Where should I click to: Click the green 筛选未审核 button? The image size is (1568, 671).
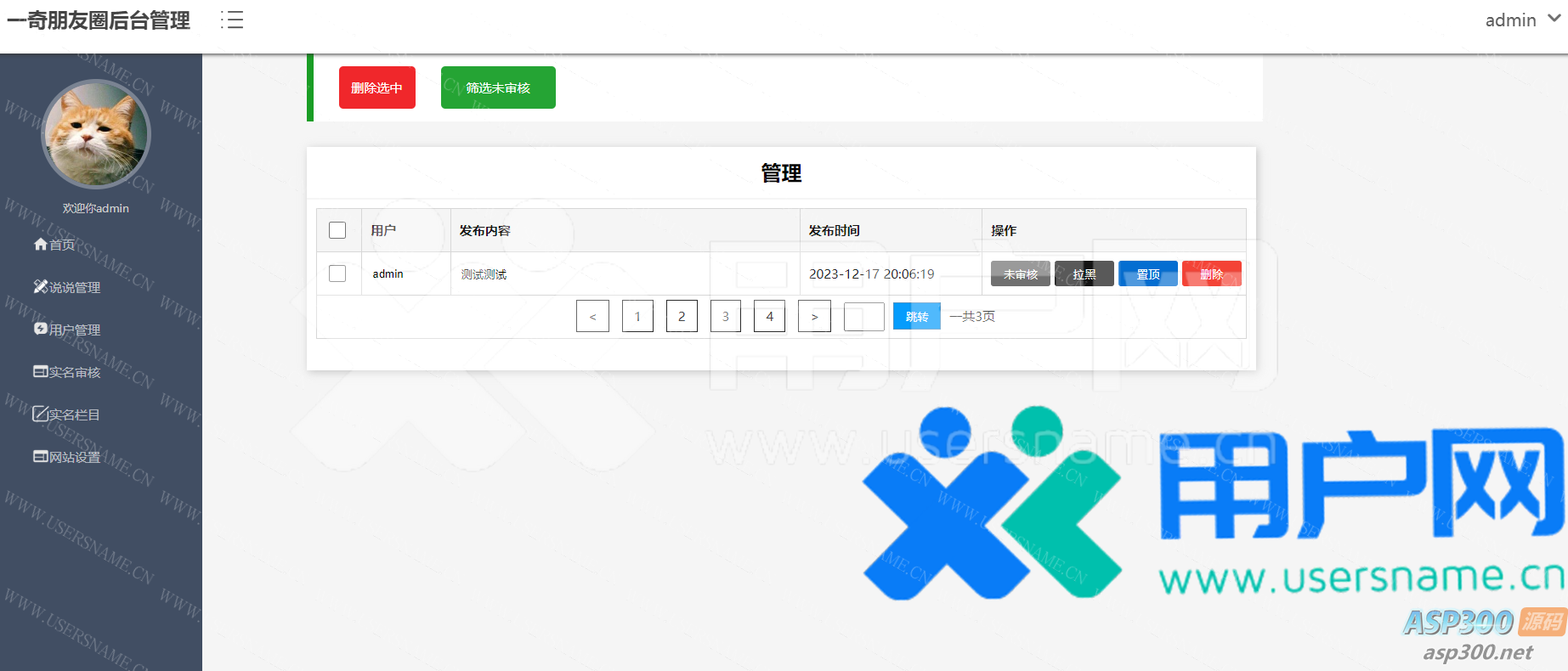click(x=498, y=87)
